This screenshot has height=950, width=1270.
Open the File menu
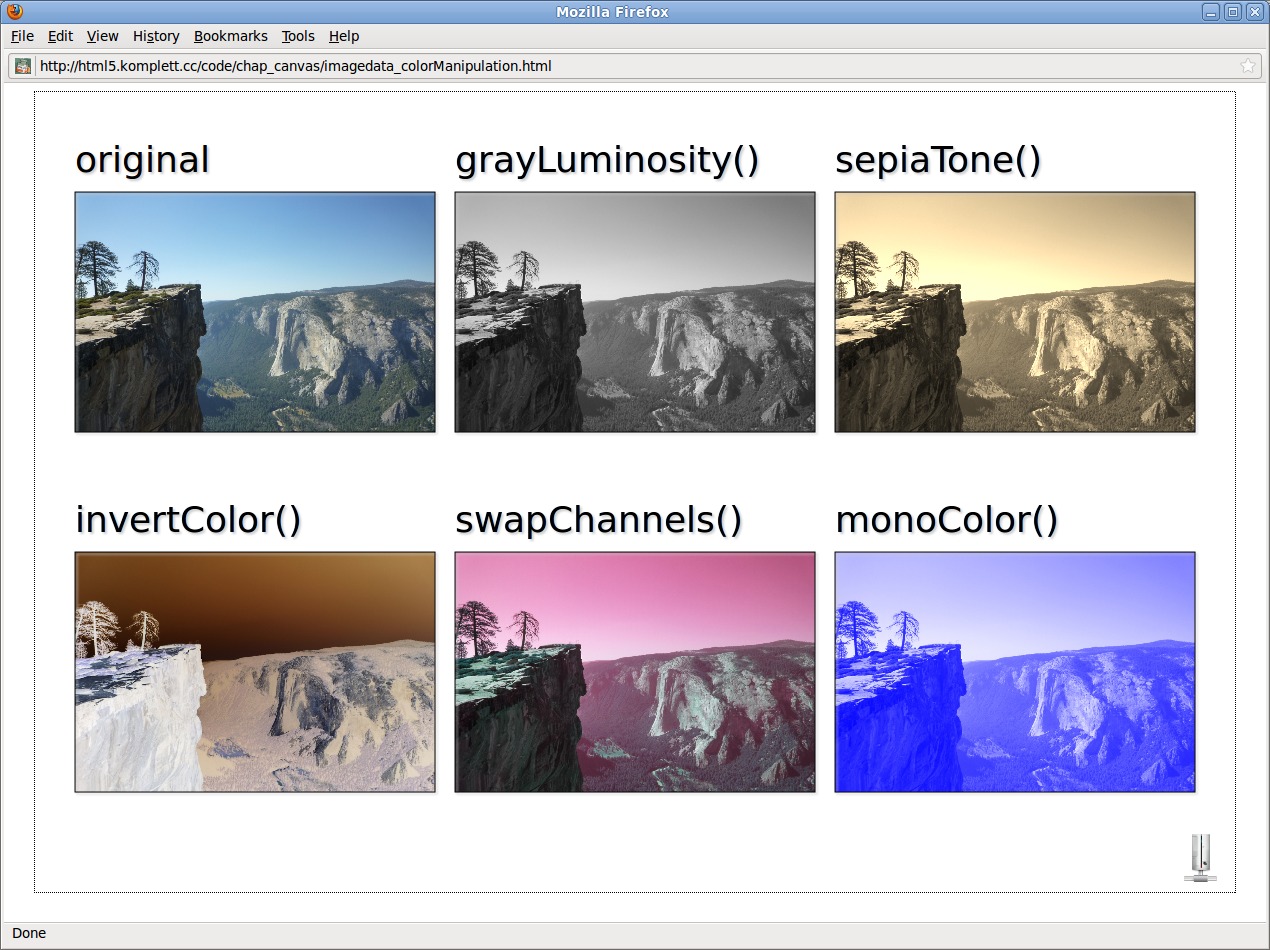[x=22, y=36]
